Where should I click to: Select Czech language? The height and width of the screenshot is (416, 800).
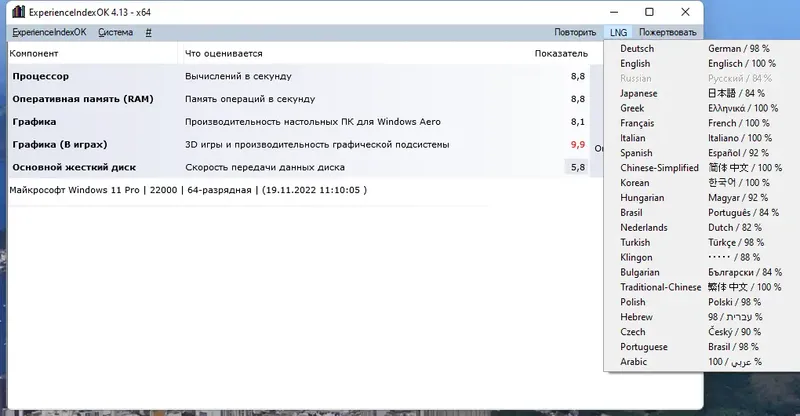coord(702,332)
